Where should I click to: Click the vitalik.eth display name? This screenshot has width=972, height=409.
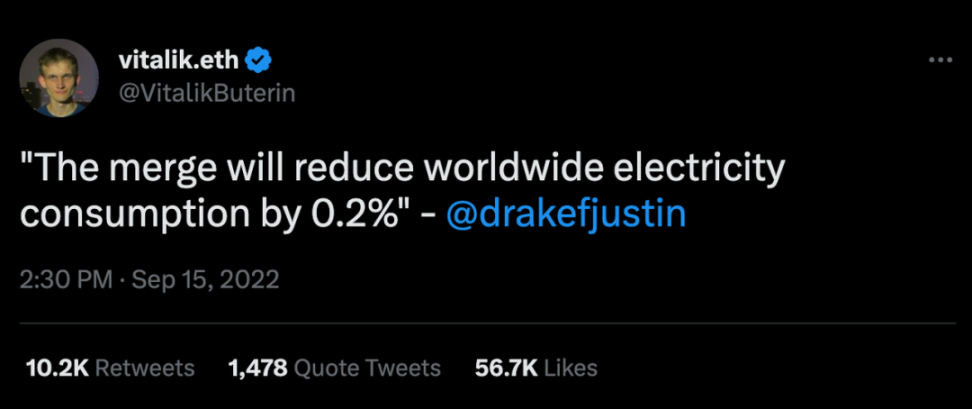(181, 61)
